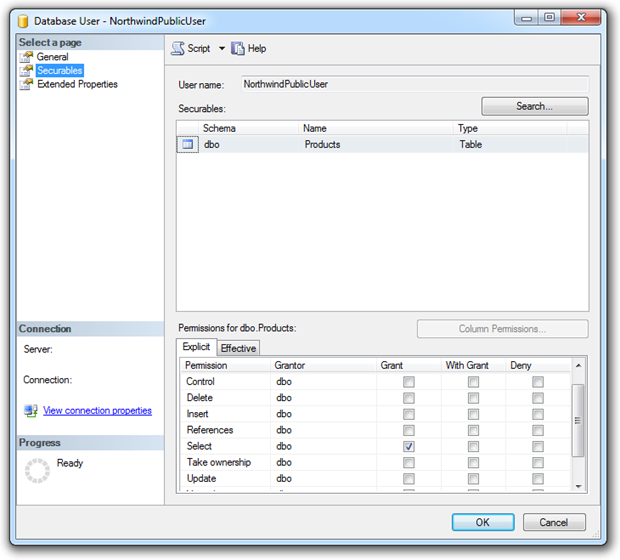Open the General page
620x560 pixels.
pos(52,57)
